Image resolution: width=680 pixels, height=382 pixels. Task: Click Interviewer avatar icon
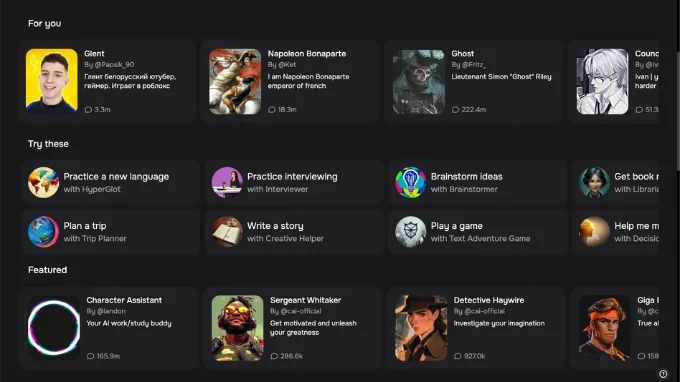click(227, 183)
